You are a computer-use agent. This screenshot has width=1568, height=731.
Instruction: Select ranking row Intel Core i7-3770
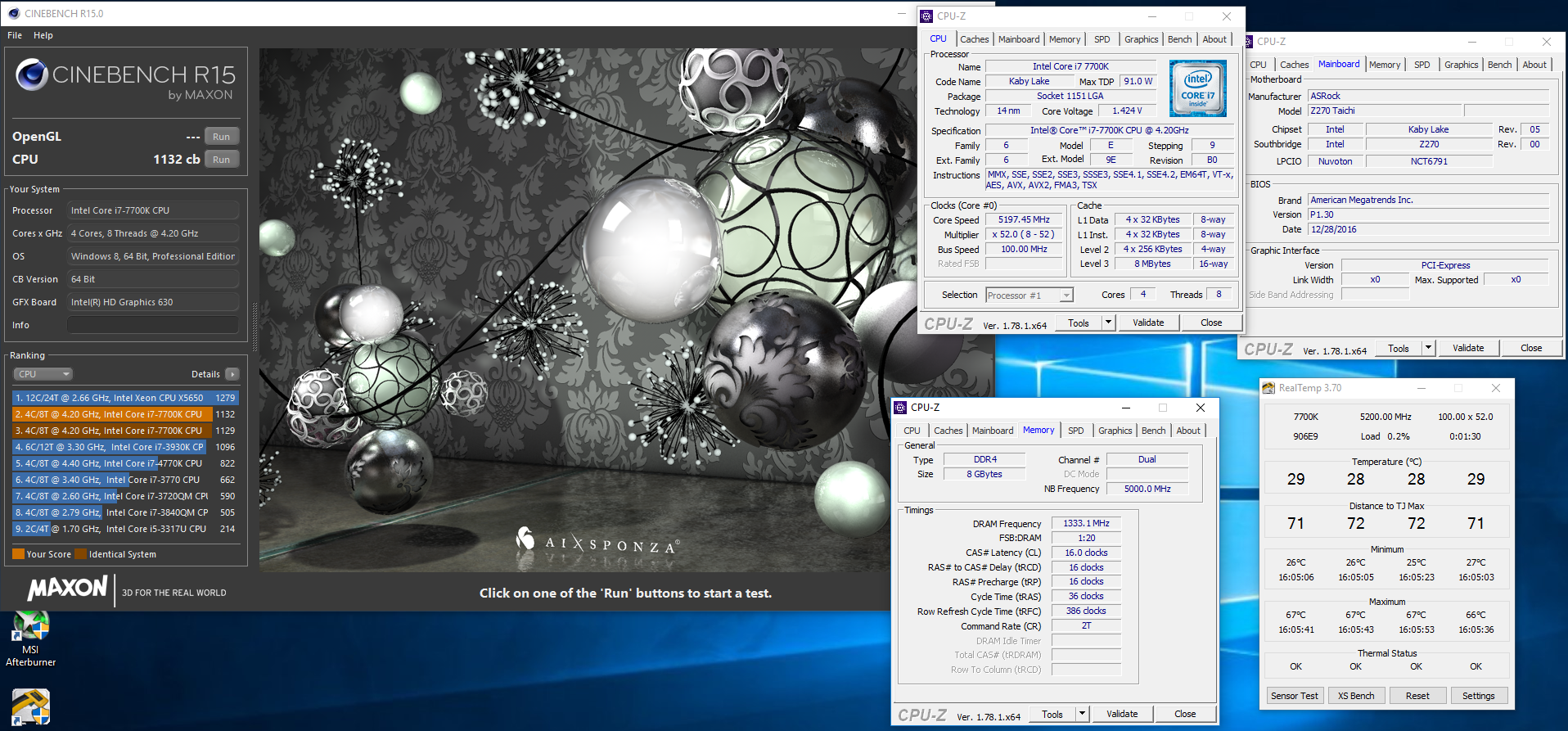(125, 480)
